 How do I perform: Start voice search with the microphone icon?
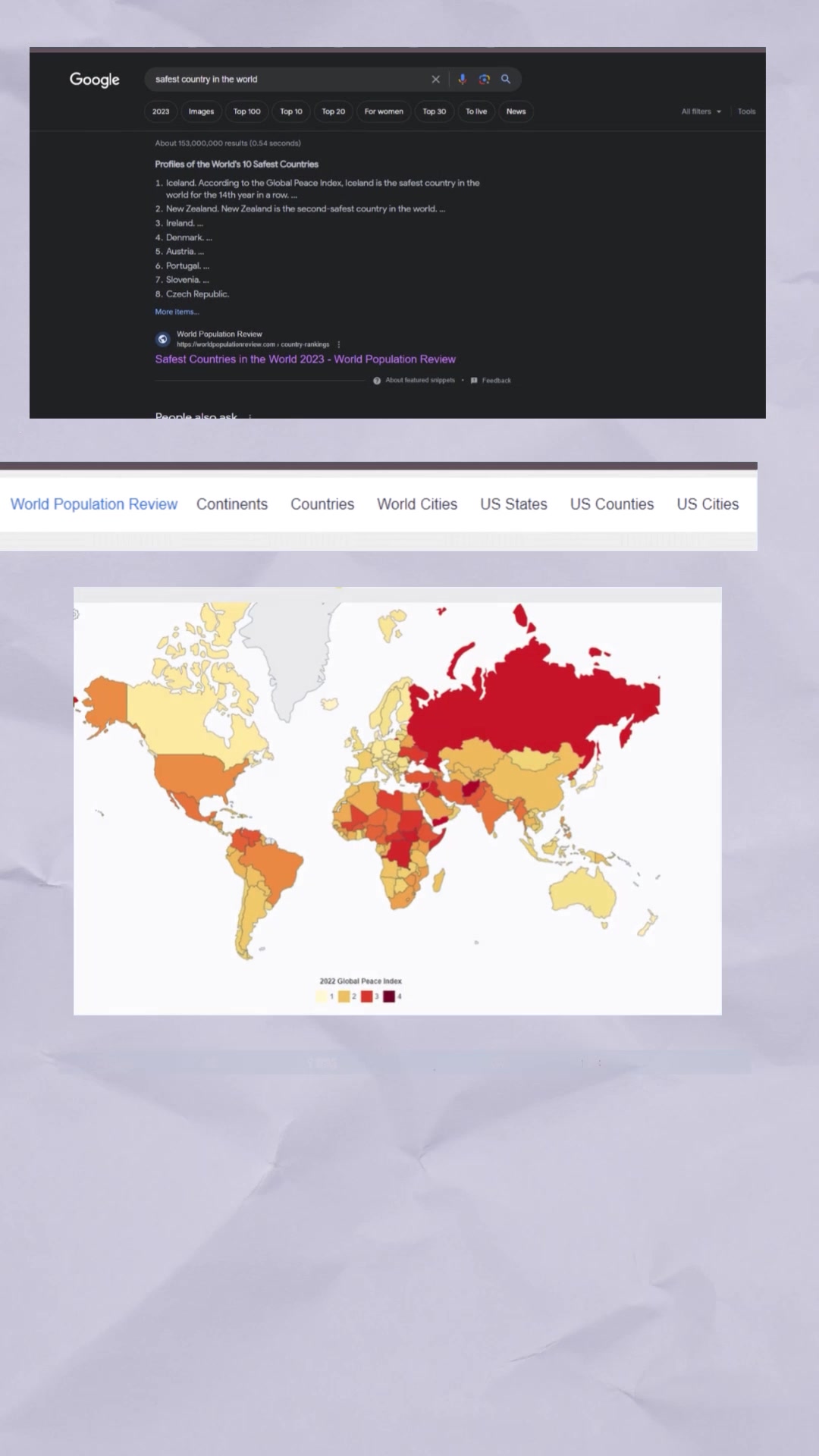click(462, 79)
